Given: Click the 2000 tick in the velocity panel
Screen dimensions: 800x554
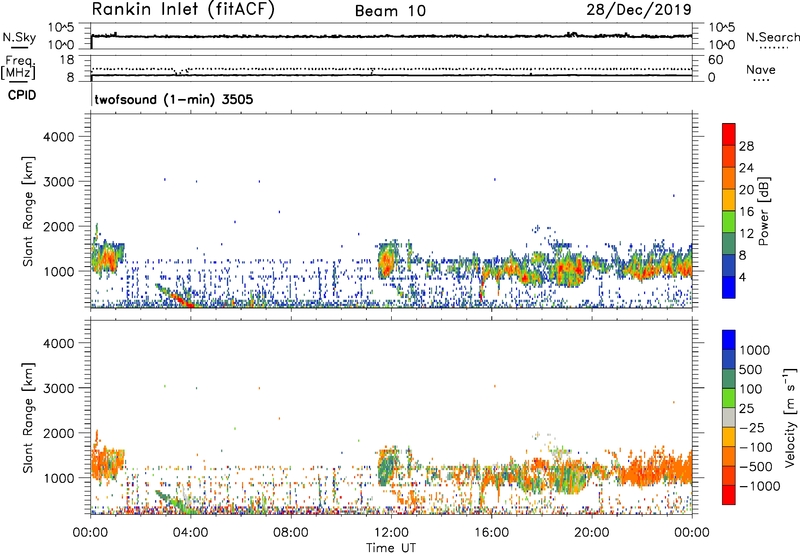Looking at the screenshot, I should 59,433.
